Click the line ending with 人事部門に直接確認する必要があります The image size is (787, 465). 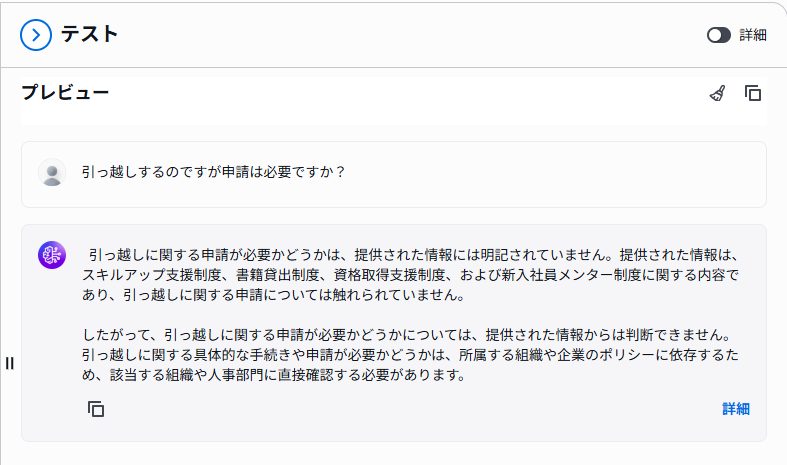coord(275,376)
